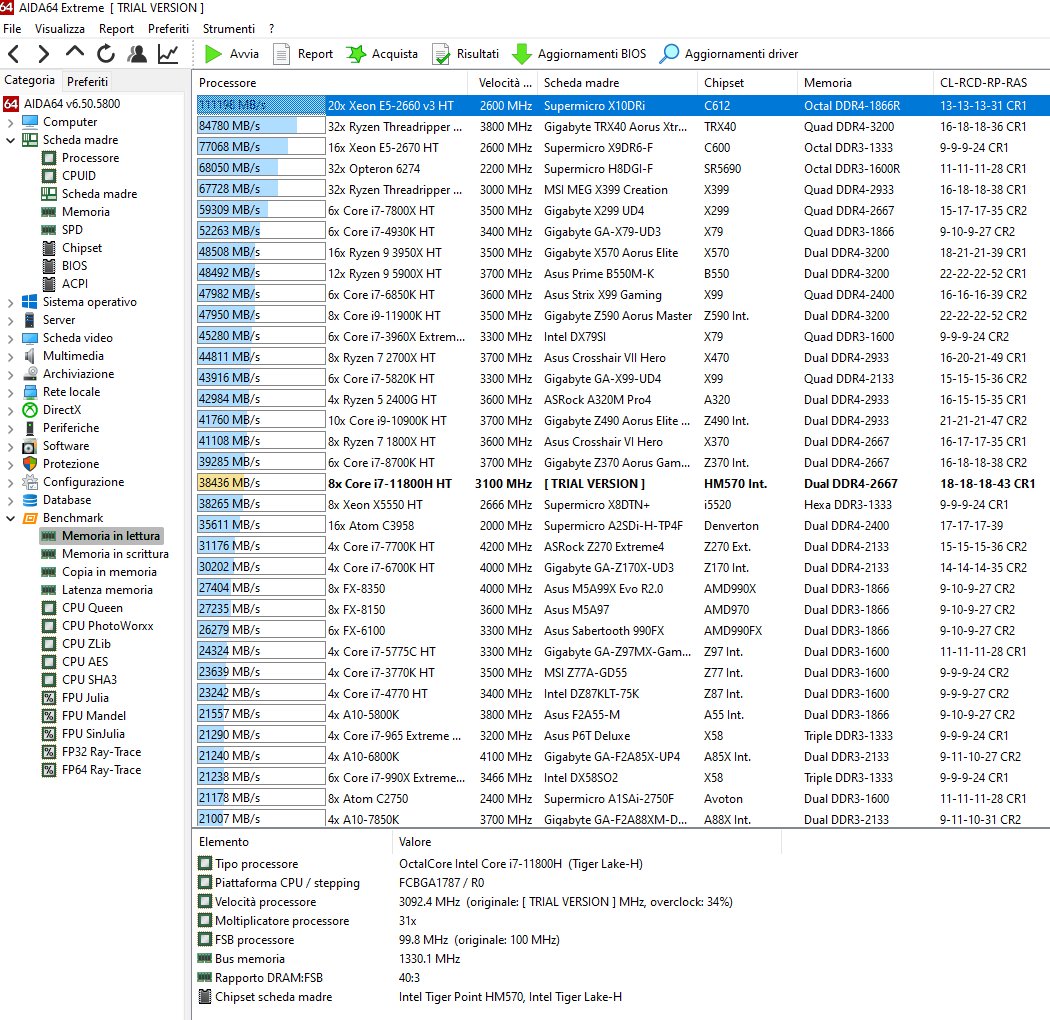The height and width of the screenshot is (1020, 1050).
Task: Open the Report menu in the menu bar
Action: pyautogui.click(x=117, y=29)
